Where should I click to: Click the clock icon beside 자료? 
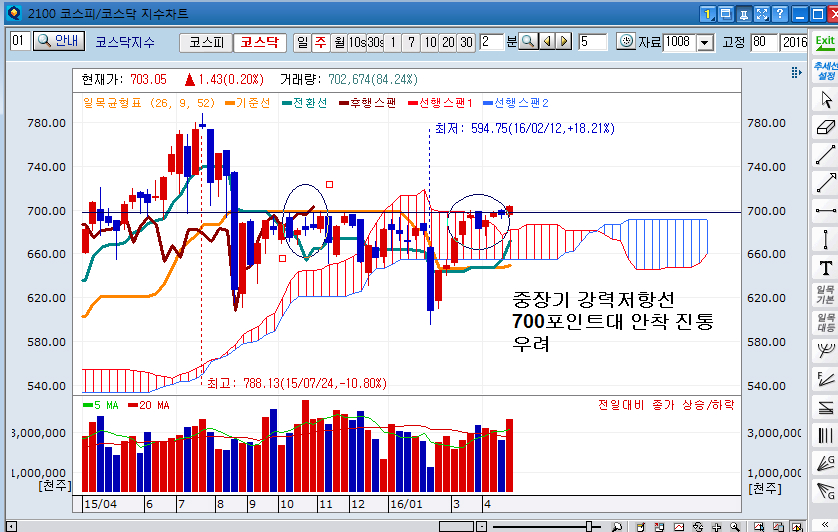[625, 42]
